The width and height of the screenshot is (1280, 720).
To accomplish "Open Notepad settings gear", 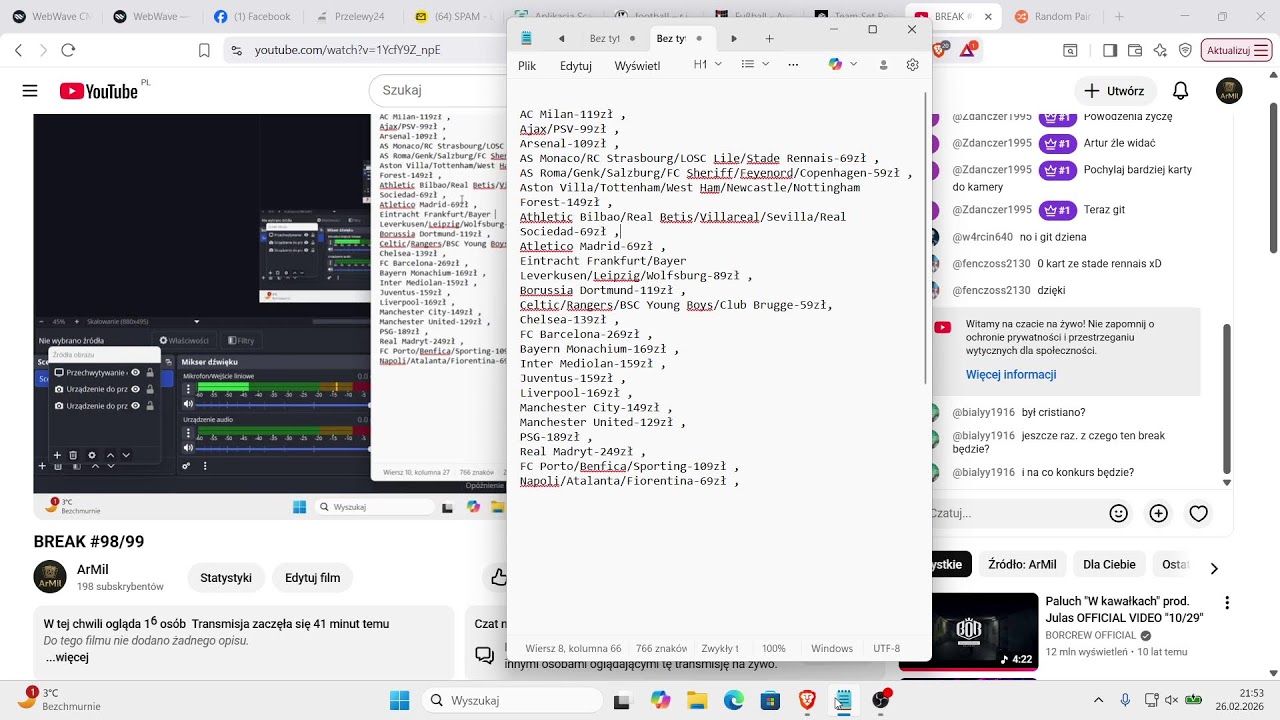I will tap(912, 65).
